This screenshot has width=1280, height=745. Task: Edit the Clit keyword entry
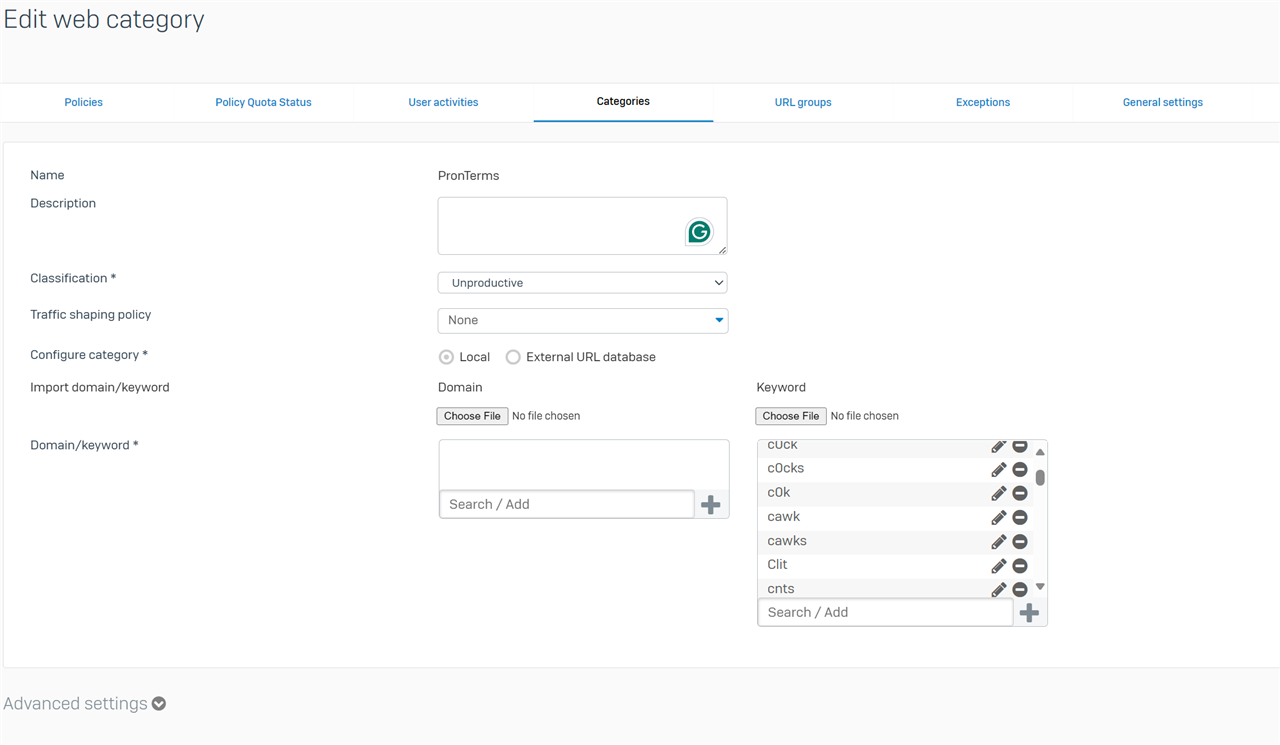pyautogui.click(x=998, y=565)
